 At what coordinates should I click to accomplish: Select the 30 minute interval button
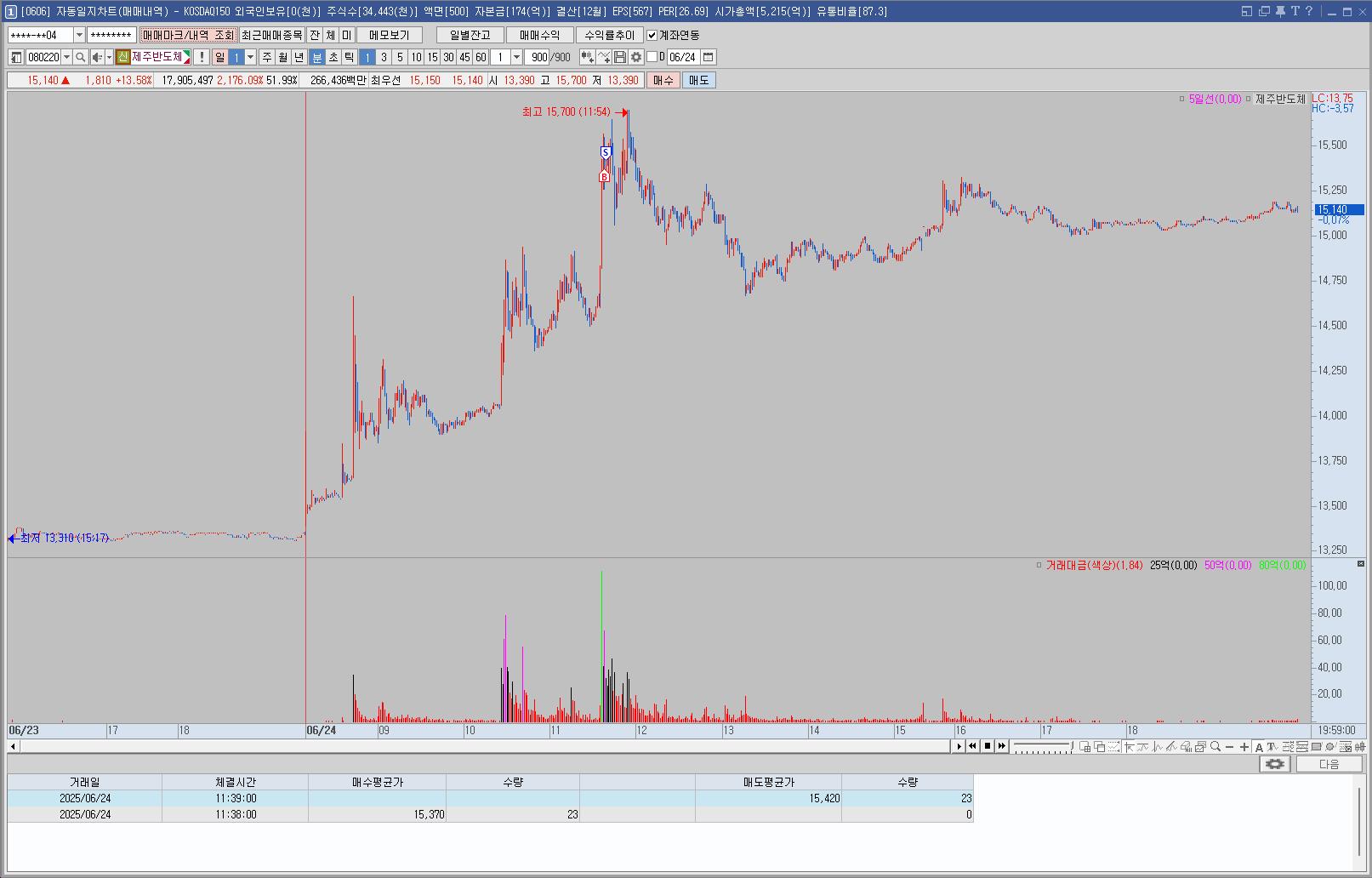[x=448, y=57]
